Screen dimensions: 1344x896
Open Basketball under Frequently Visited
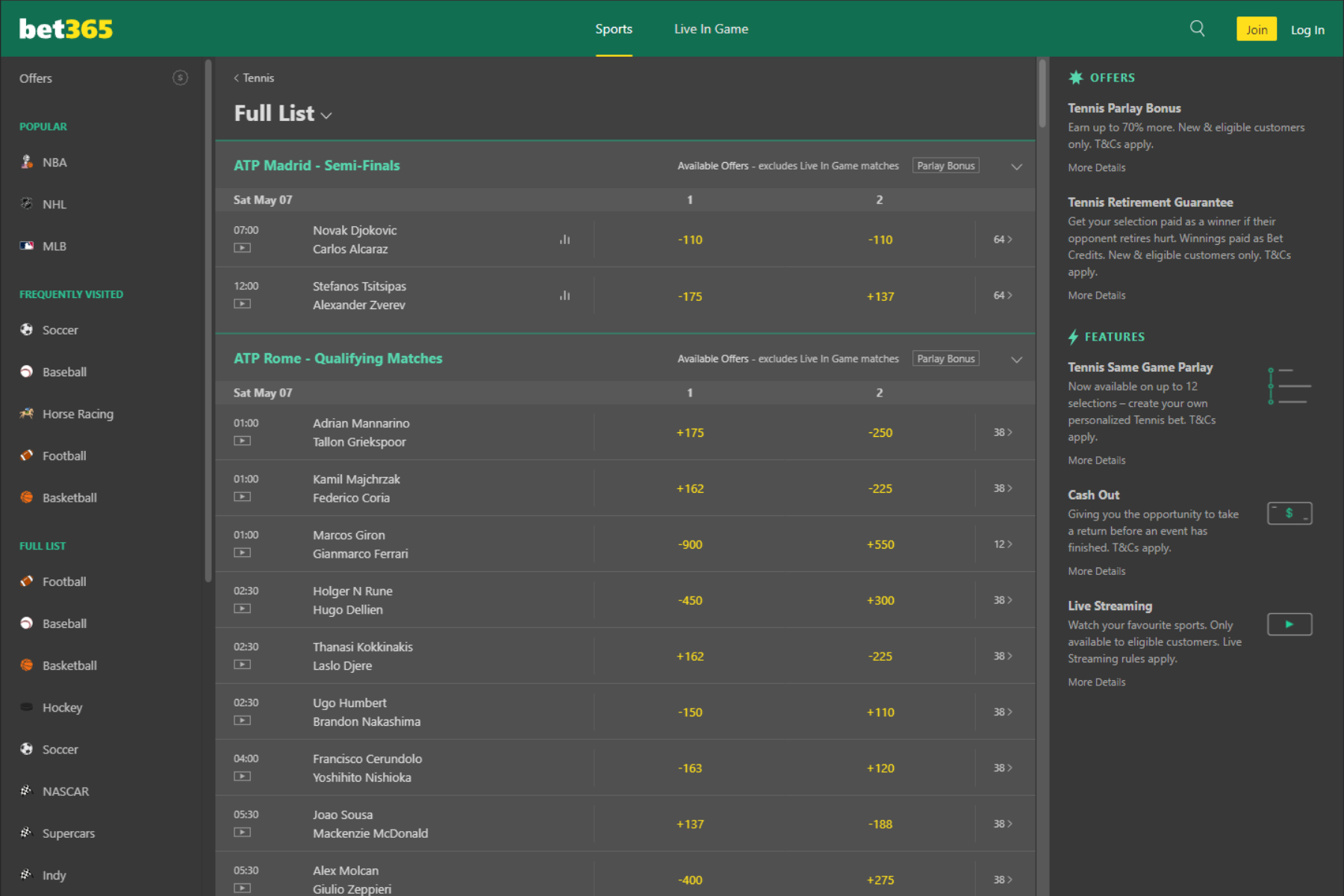tap(69, 497)
